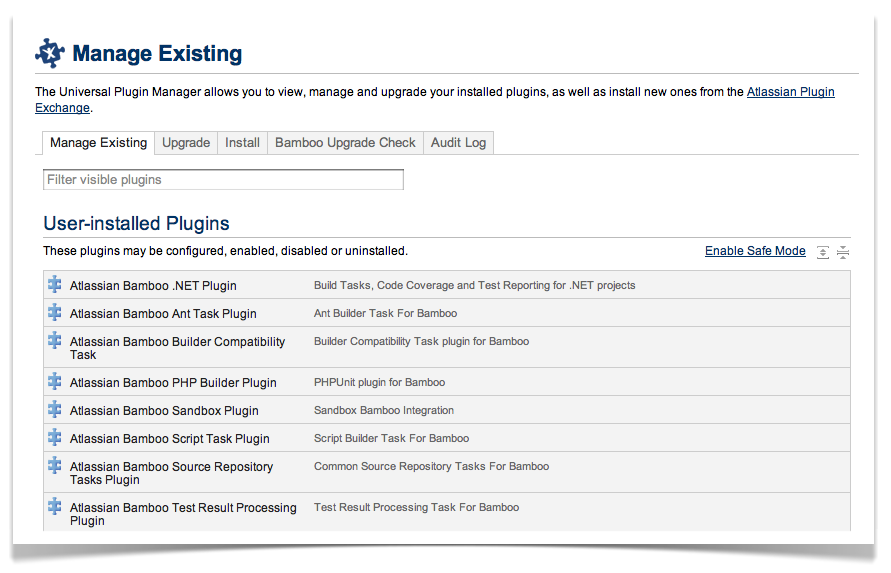Click the PHP Builder Plugin puzzle icon

[55, 381]
